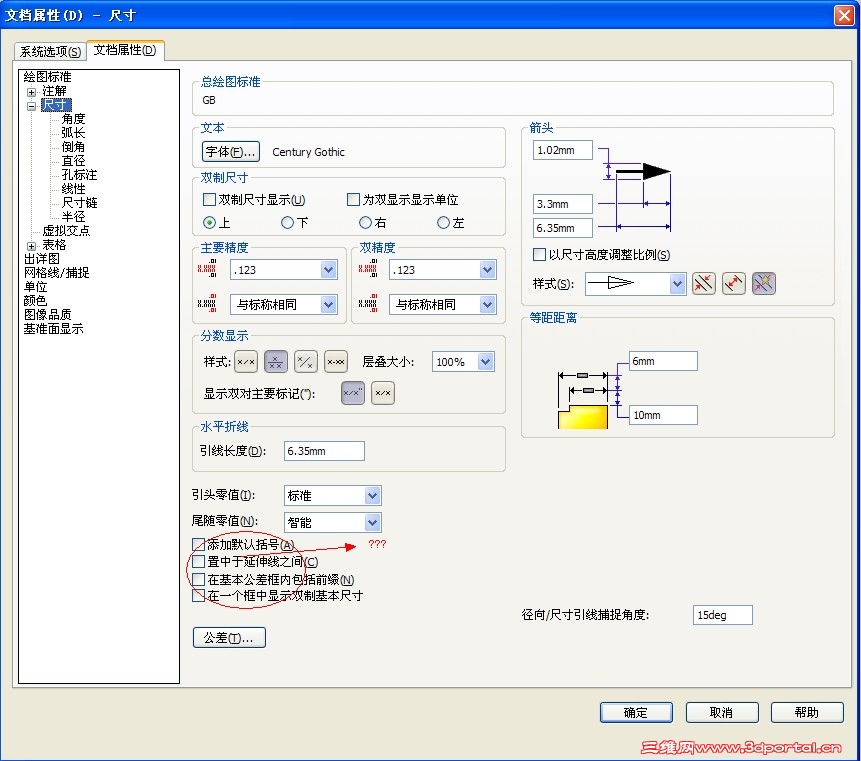Open primary tolerance 与标称相同 dropdown
Viewport: 861px width, 761px height.
click(328, 304)
